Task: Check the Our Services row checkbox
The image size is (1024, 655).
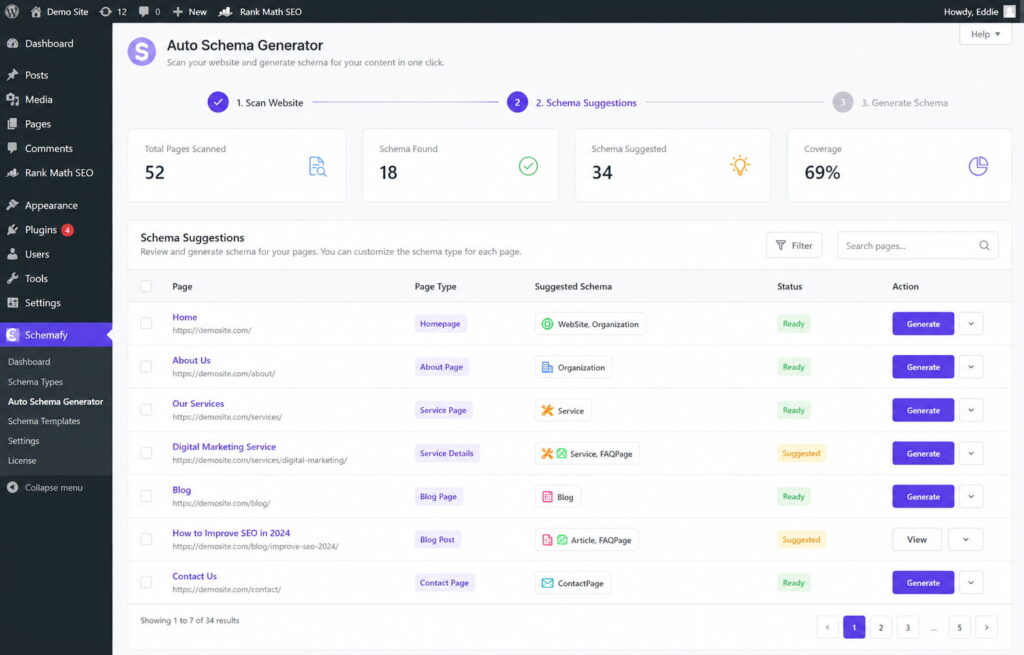Action: 146,409
